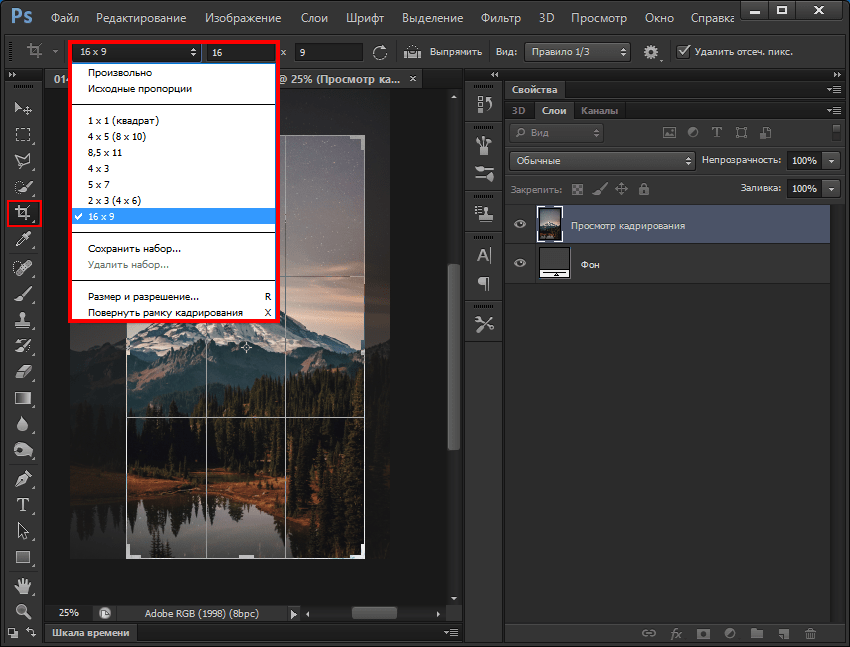
Task: Click the Delete layer trash icon
Action: click(810, 633)
